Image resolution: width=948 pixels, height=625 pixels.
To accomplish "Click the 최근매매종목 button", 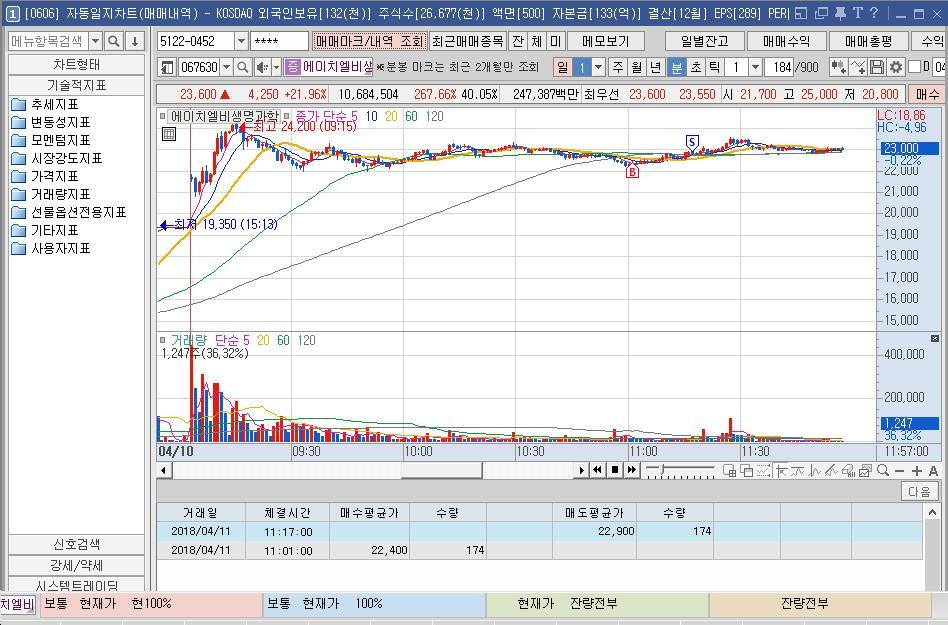I will 467,41.
